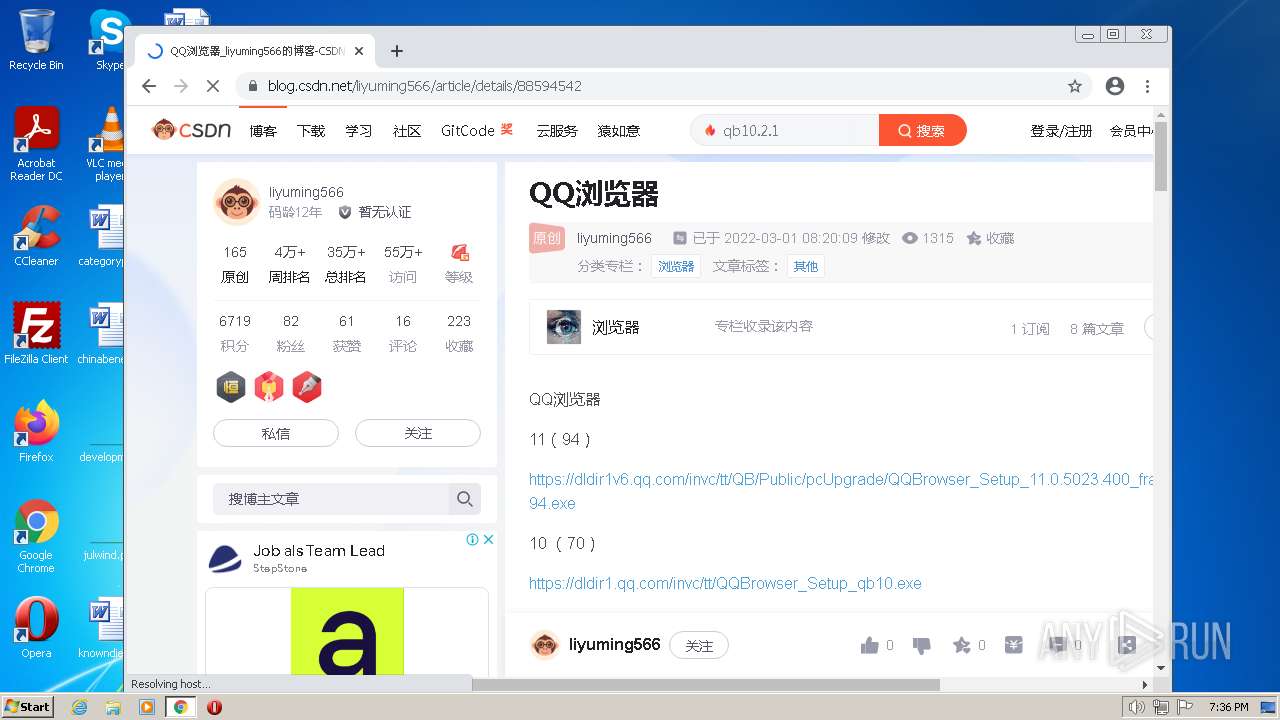The height and width of the screenshot is (720, 1280).
Task: Click author name liyuming566 under title
Action: [614, 238]
